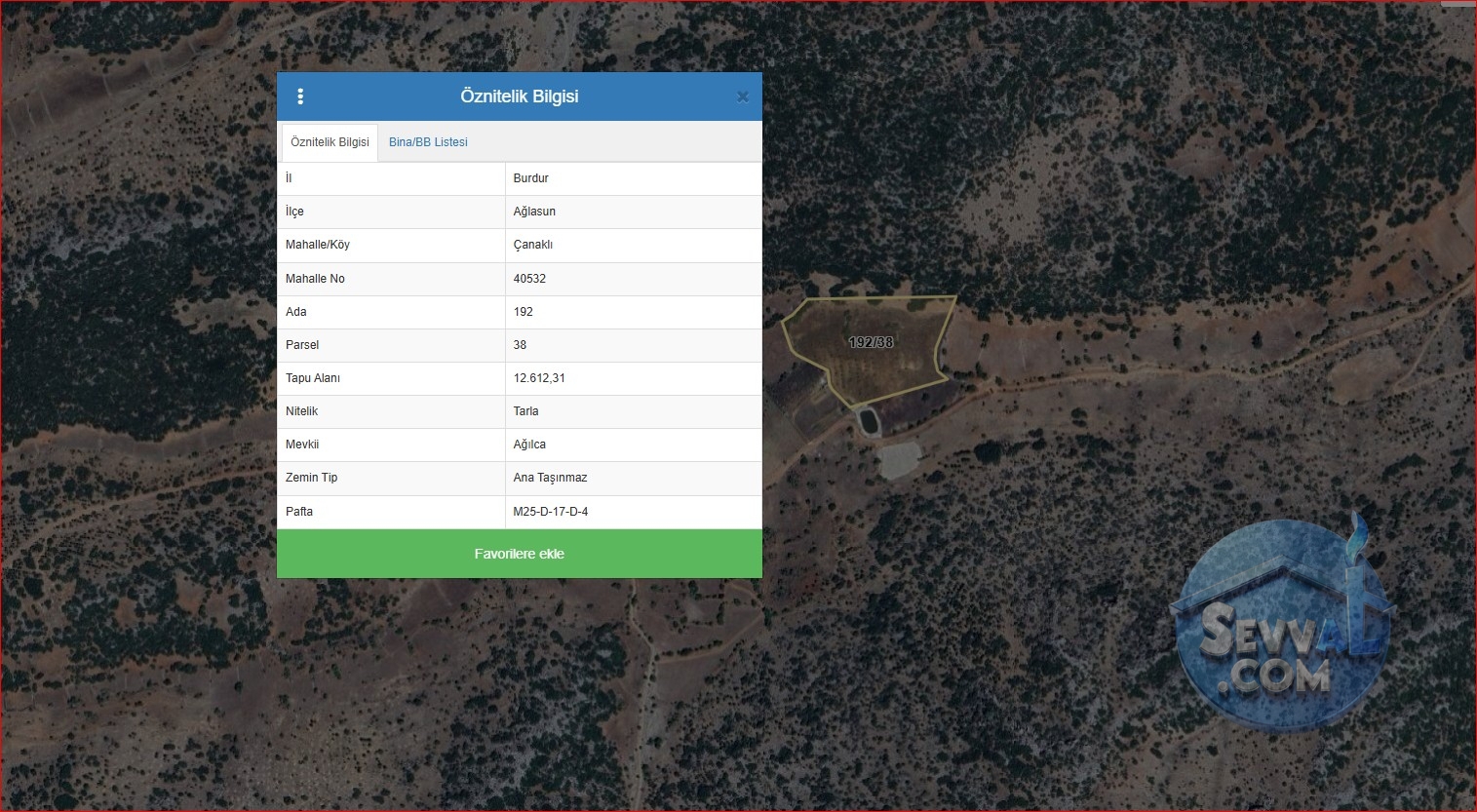The width and height of the screenshot is (1477, 812).
Task: Click the Öznitelik Bilgisi dialog title
Action: 520,97
